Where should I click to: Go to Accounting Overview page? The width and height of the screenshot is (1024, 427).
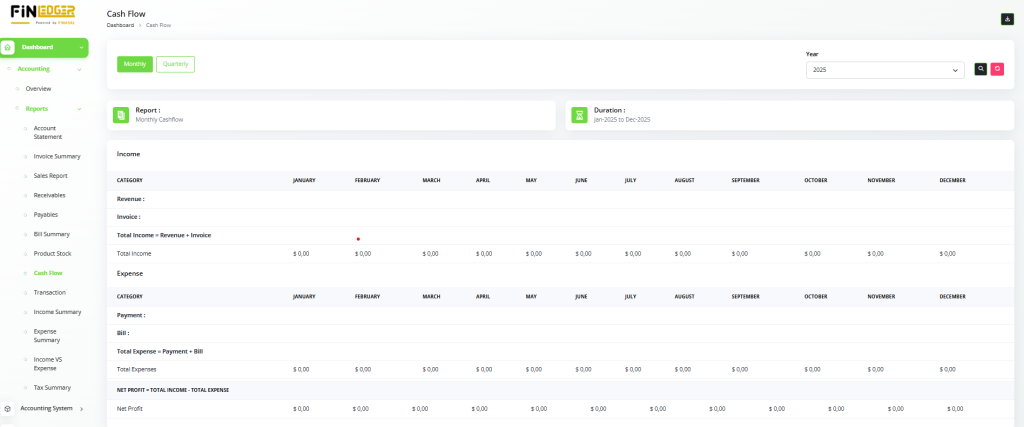point(38,89)
